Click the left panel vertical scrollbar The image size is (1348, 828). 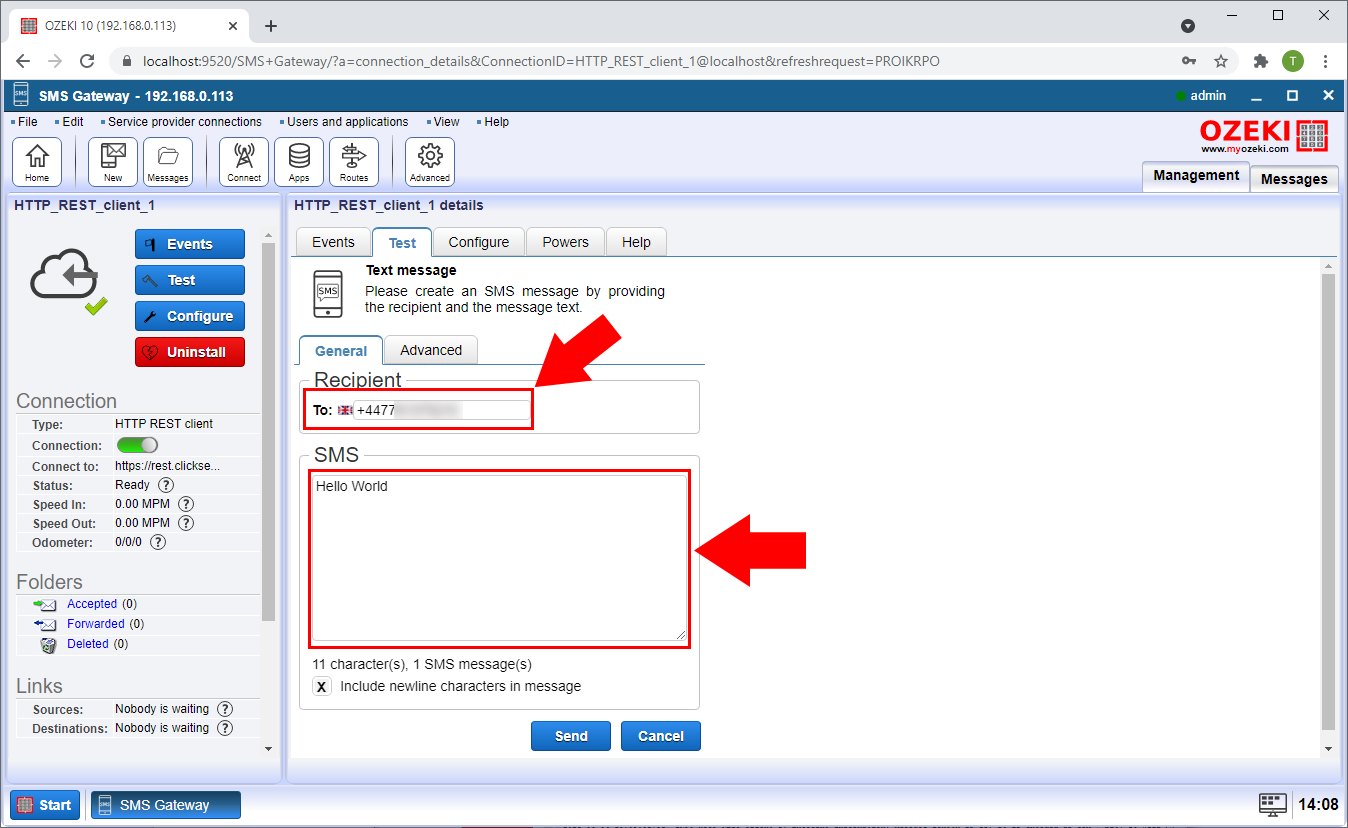(x=267, y=430)
